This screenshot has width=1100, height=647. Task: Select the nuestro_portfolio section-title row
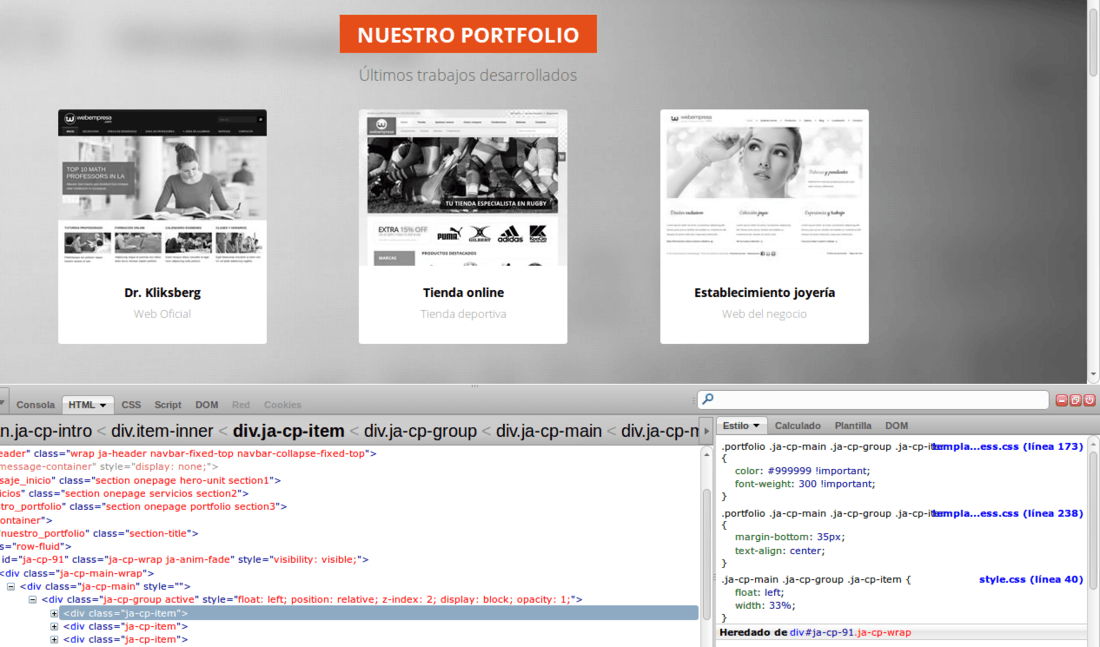(100, 533)
